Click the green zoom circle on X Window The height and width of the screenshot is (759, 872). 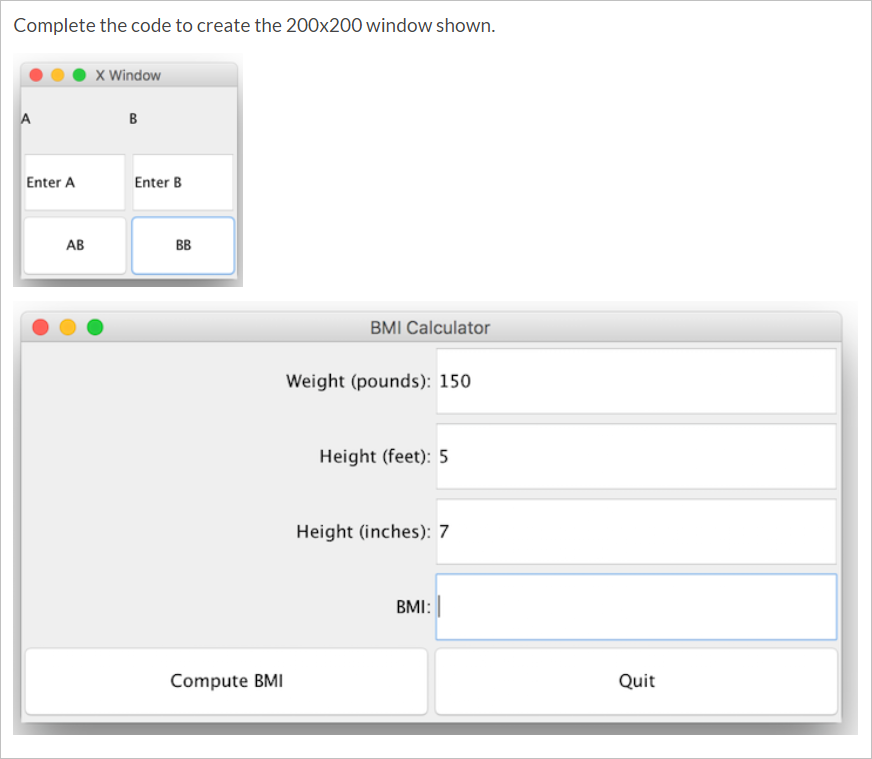[78, 74]
